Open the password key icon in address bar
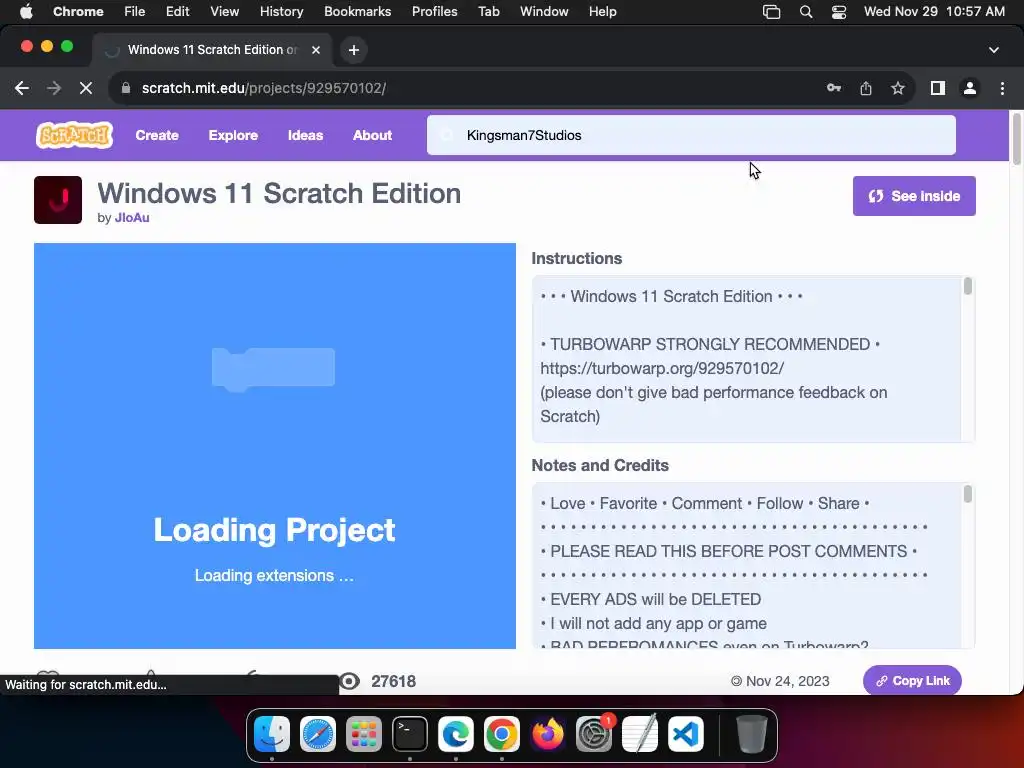1024x768 pixels. point(833,88)
